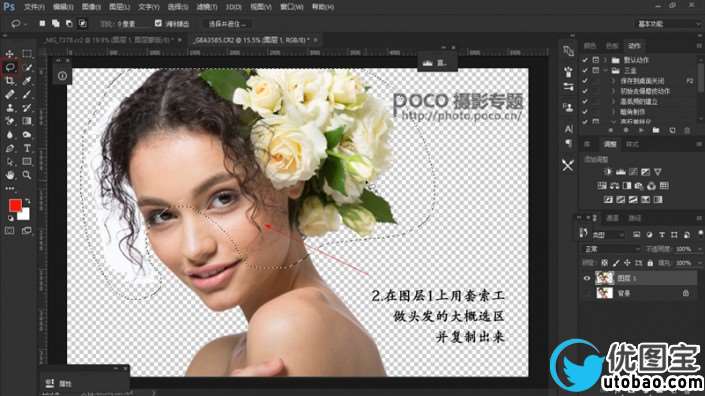Create new action set folder icon
Image resolution: width=705 pixels, height=396 pixels.
coord(656,130)
